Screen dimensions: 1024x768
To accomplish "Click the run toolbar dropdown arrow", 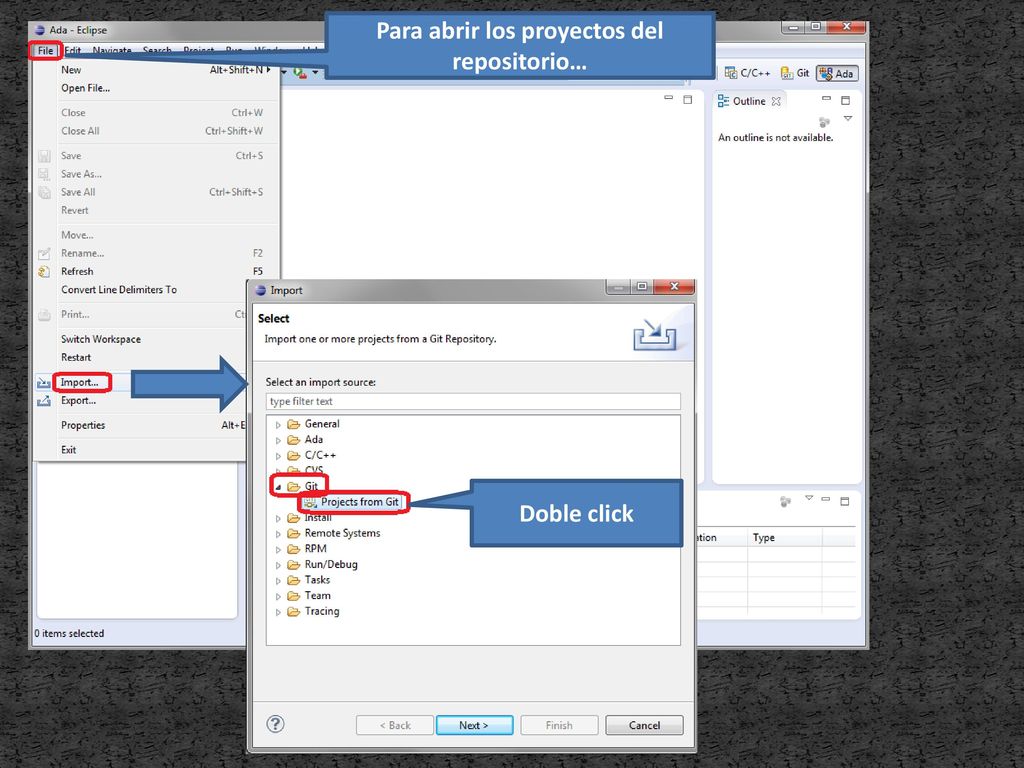I will click(x=315, y=72).
